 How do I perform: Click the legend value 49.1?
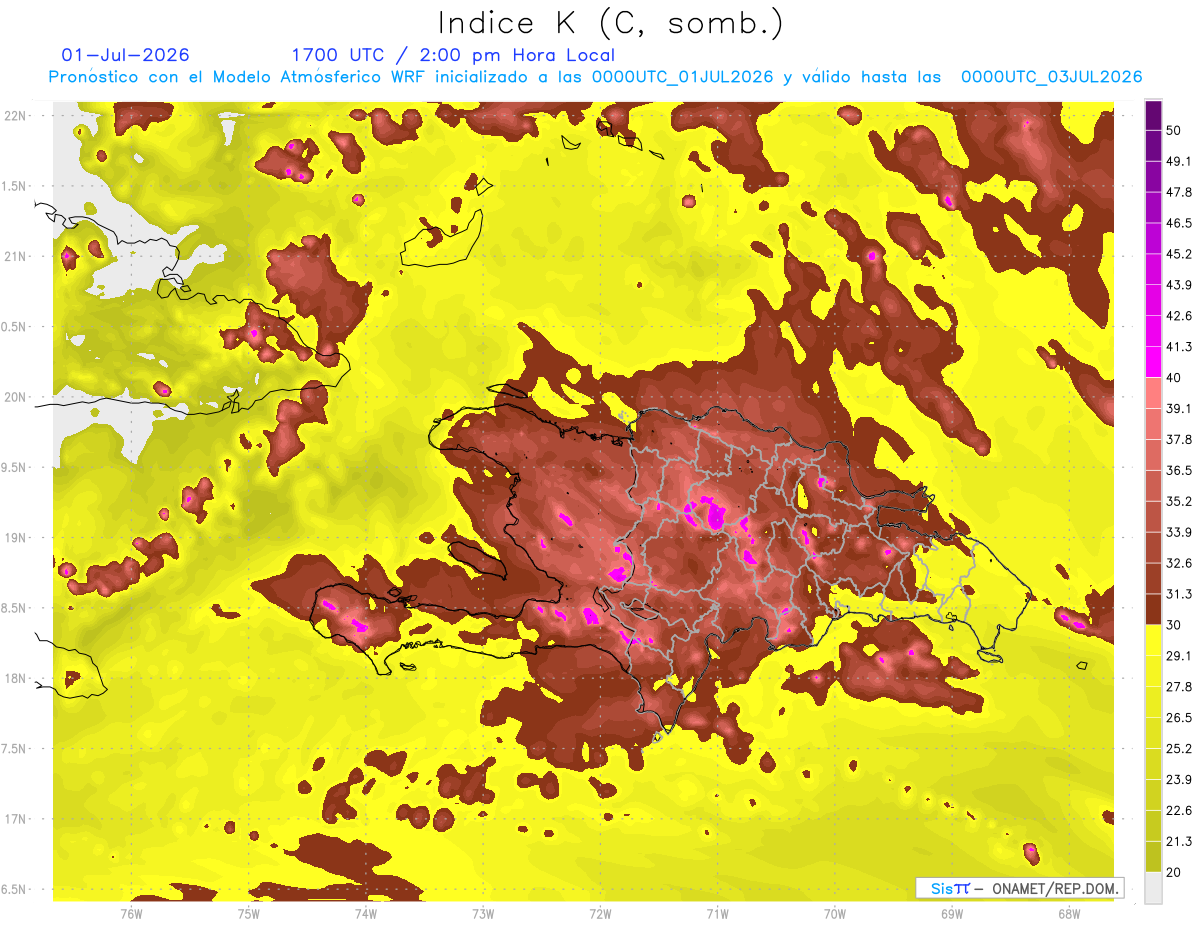click(1179, 161)
